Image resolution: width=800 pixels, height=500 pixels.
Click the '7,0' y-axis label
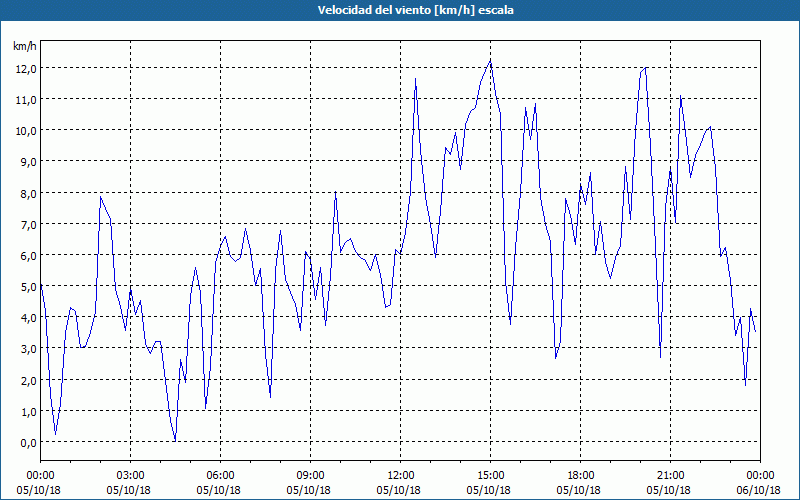click(x=30, y=225)
